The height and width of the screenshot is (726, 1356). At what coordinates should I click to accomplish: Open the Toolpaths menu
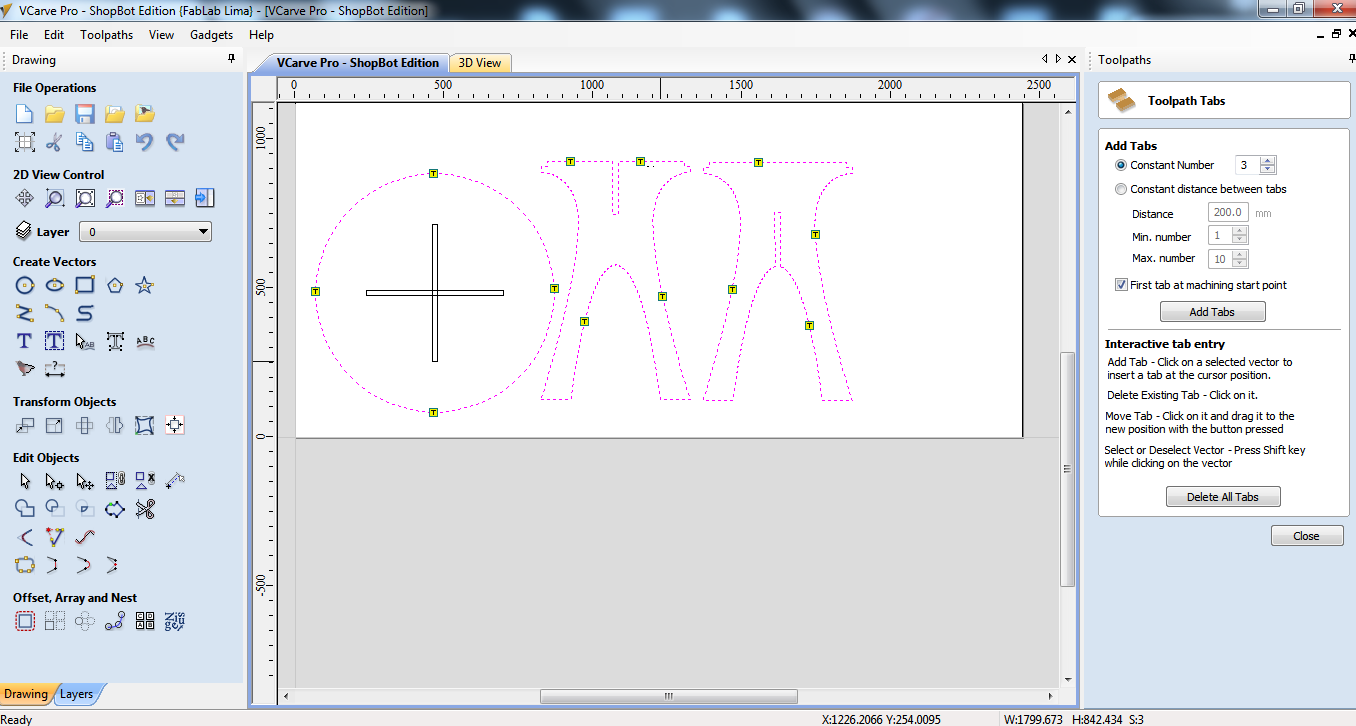[x=107, y=35]
